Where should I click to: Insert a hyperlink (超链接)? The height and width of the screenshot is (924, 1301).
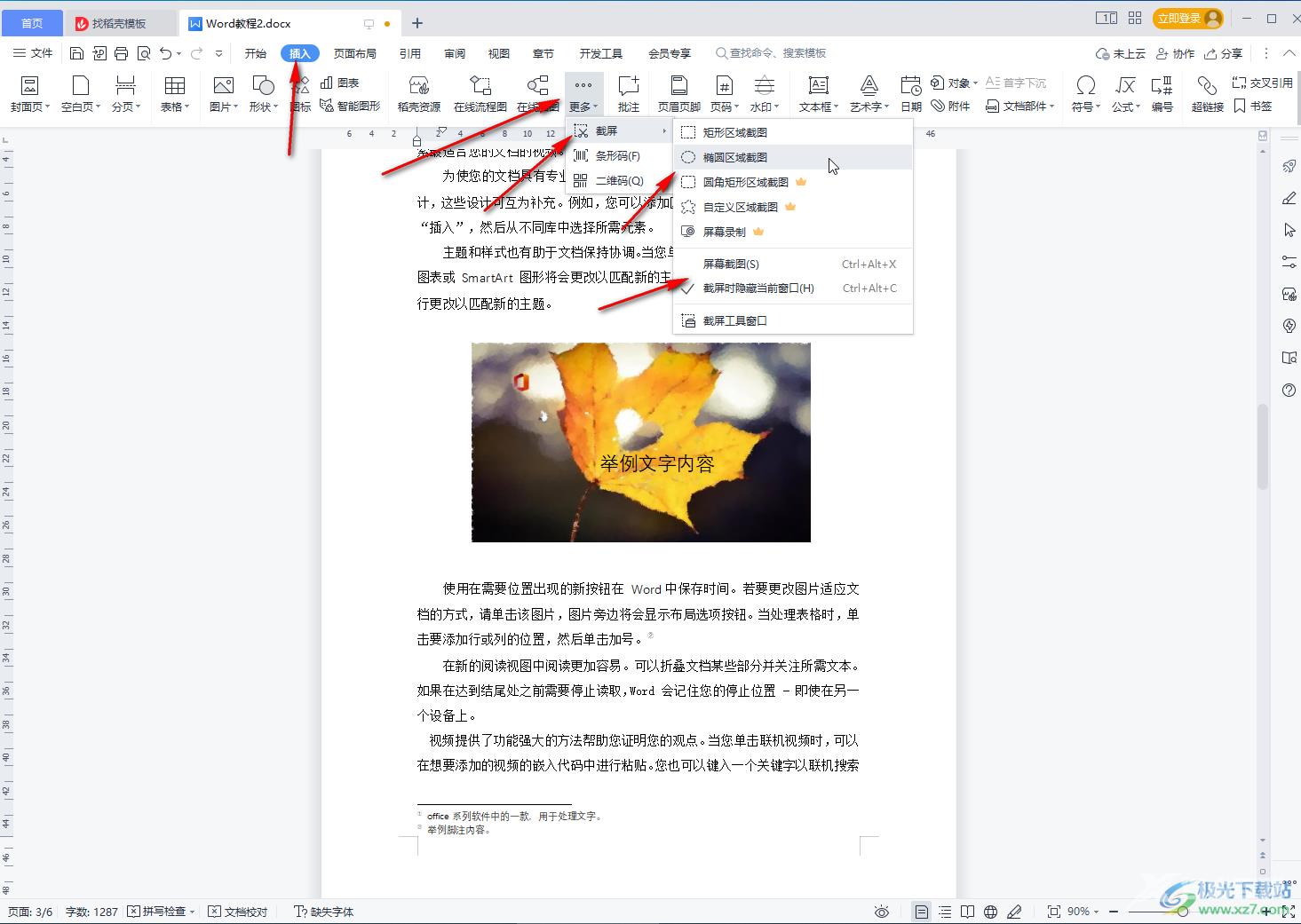[1207, 94]
